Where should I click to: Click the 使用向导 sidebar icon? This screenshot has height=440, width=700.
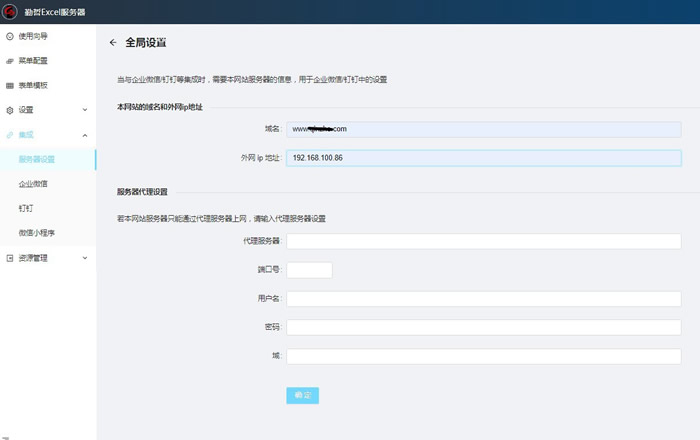pyautogui.click(x=10, y=36)
